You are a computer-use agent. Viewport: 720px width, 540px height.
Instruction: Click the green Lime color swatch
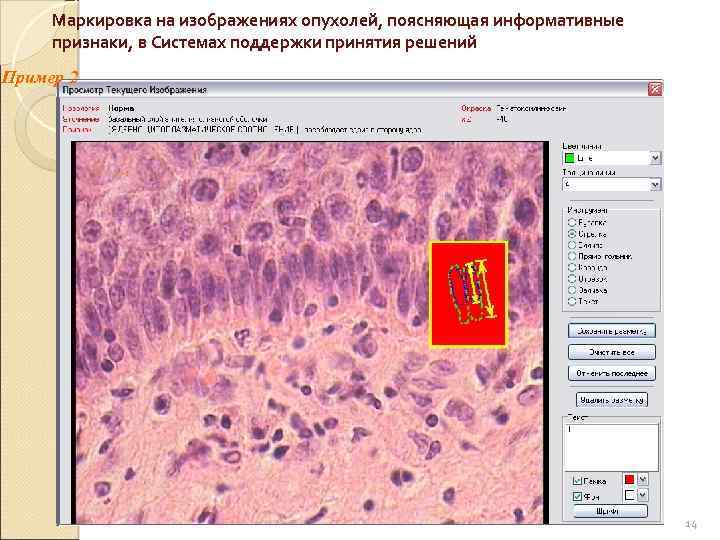[569, 158]
